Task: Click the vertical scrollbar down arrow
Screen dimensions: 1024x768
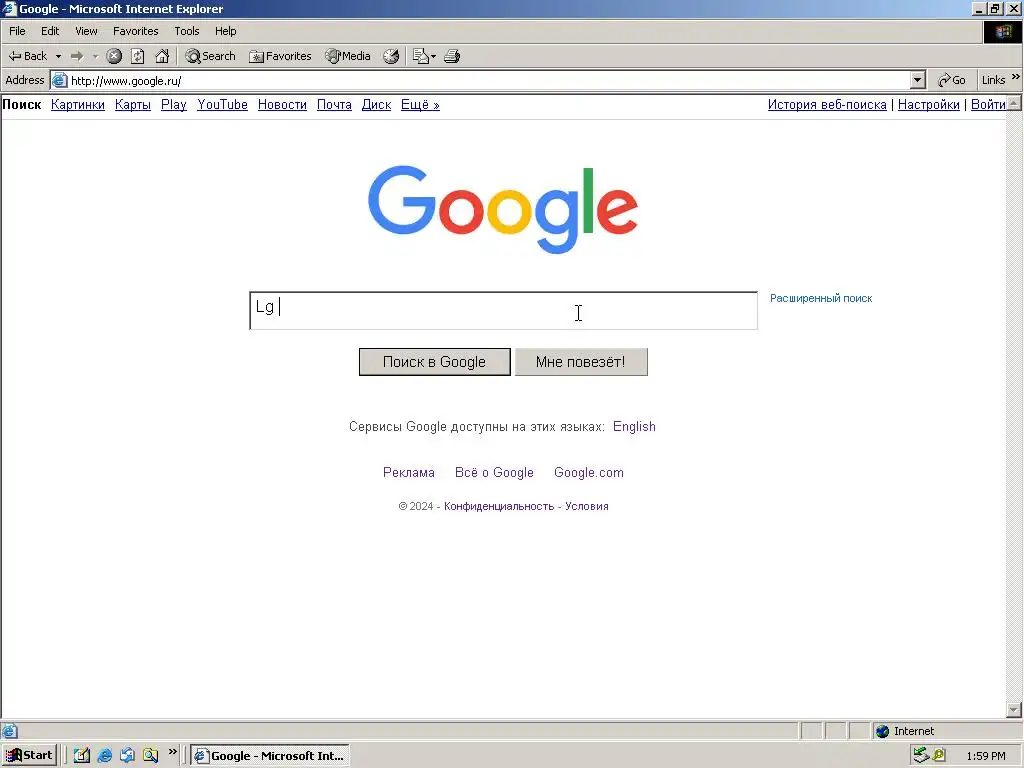Action: point(1014,709)
